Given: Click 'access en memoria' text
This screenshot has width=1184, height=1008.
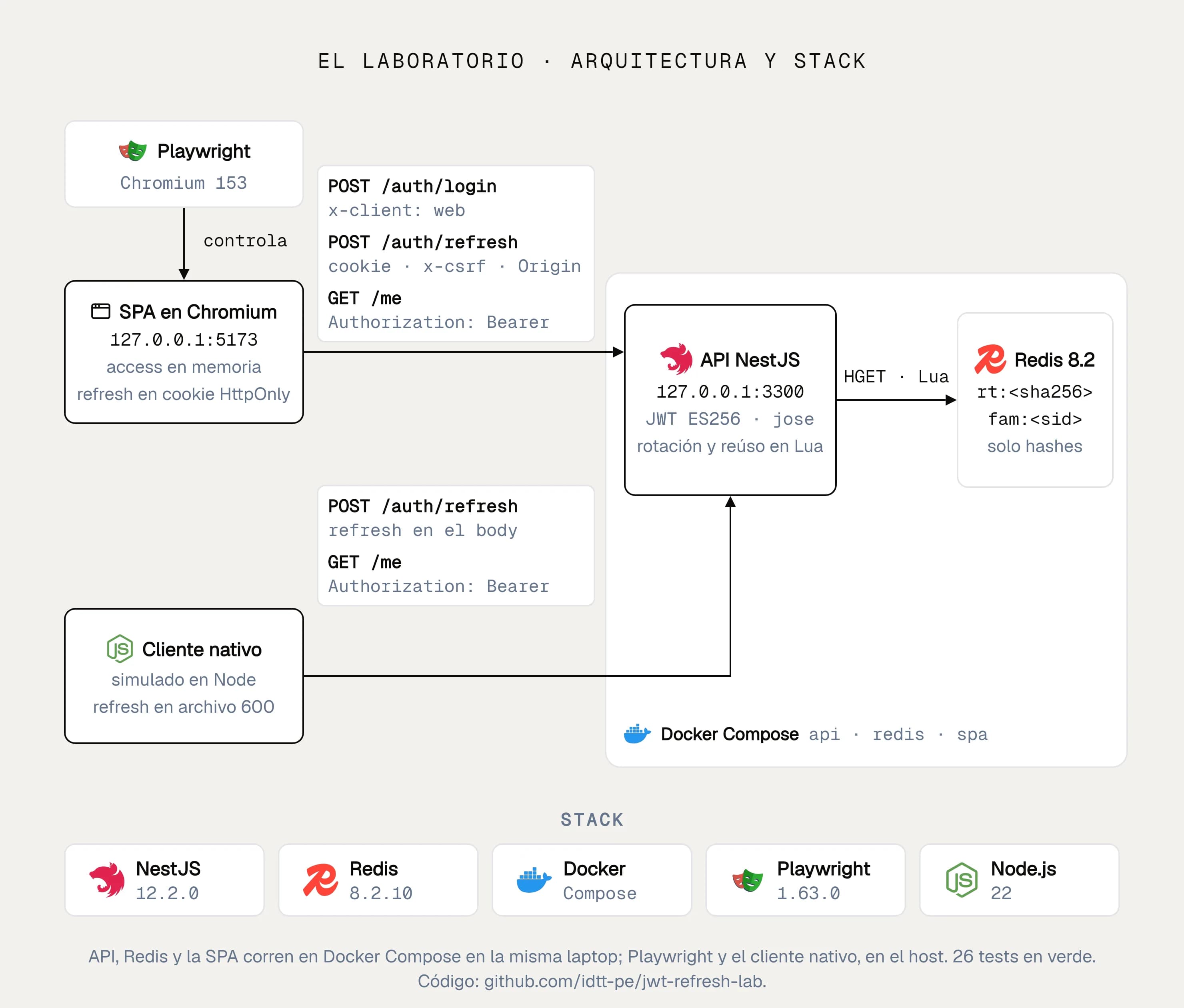Looking at the screenshot, I should coord(184,367).
